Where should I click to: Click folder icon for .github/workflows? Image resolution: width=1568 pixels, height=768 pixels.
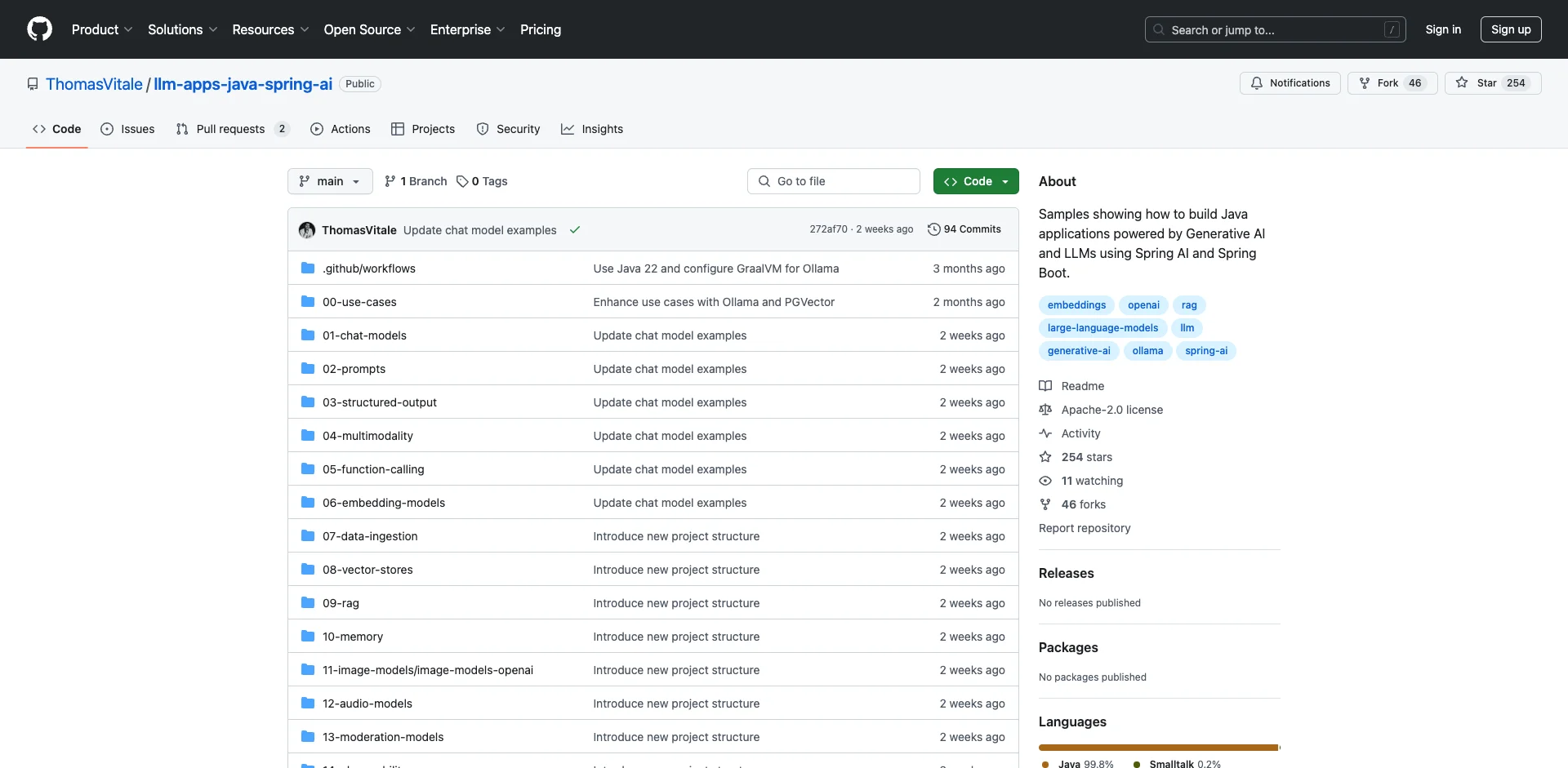[308, 269]
